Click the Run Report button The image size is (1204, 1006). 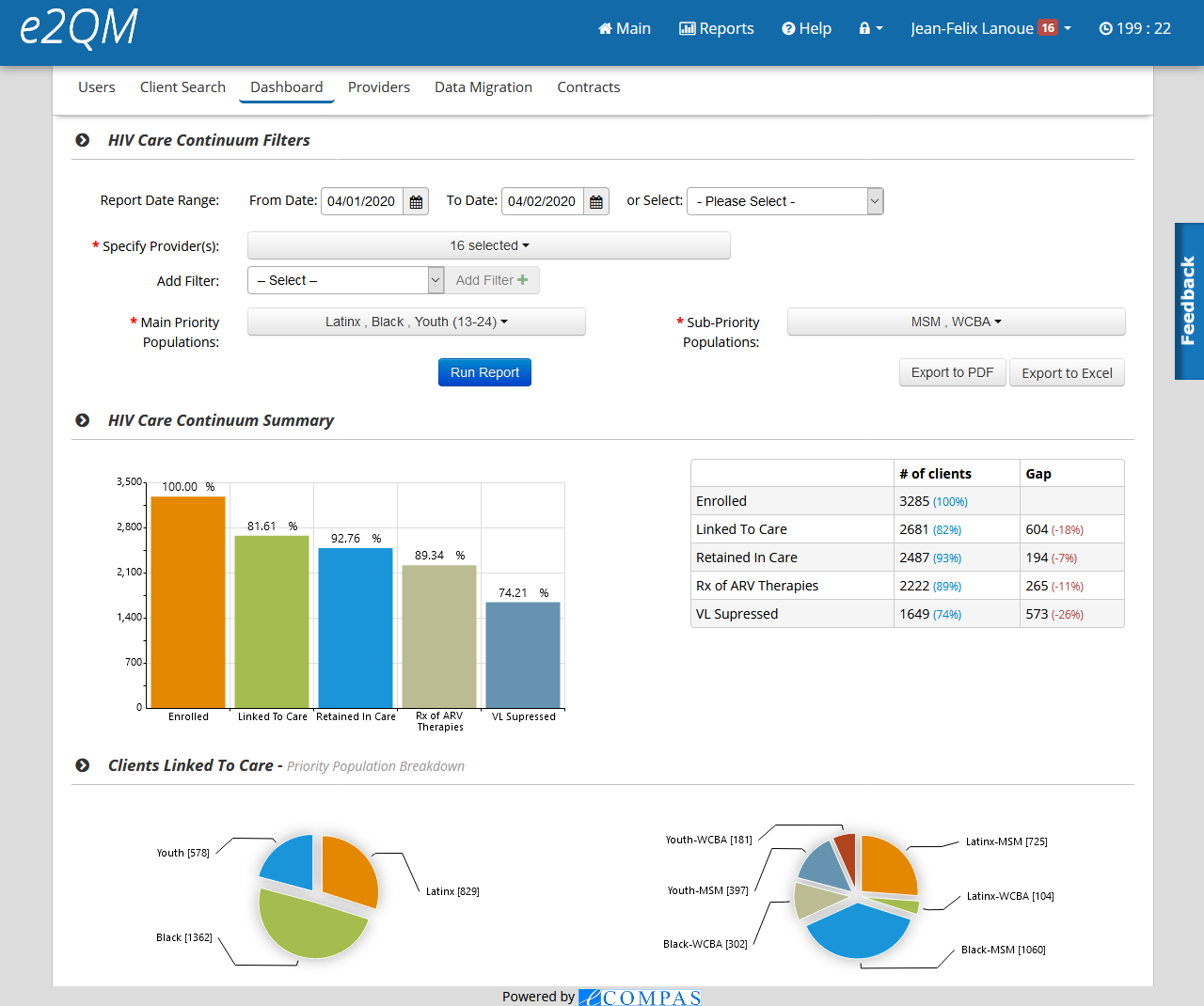point(484,372)
